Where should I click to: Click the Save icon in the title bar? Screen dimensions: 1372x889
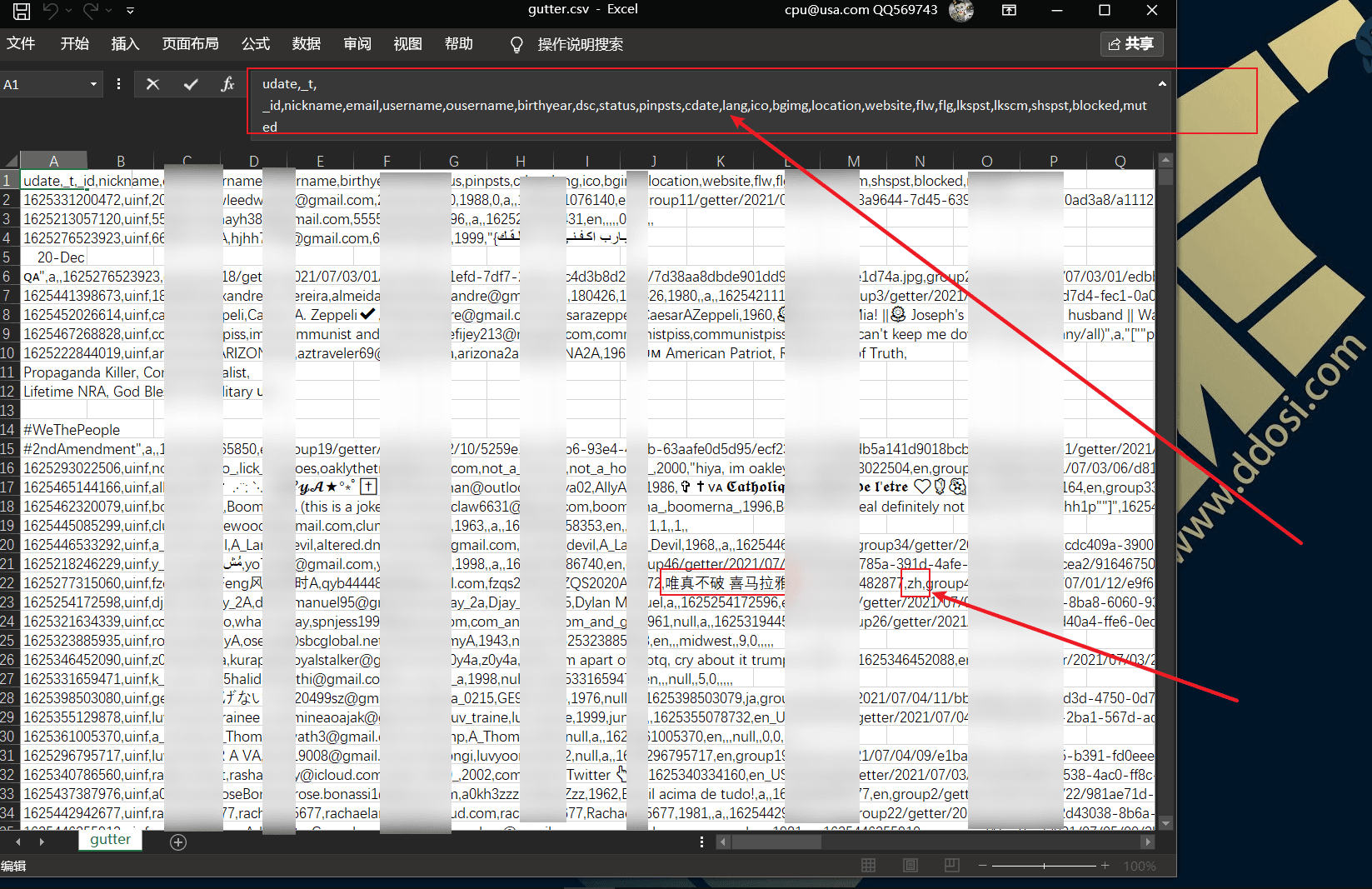(x=22, y=11)
